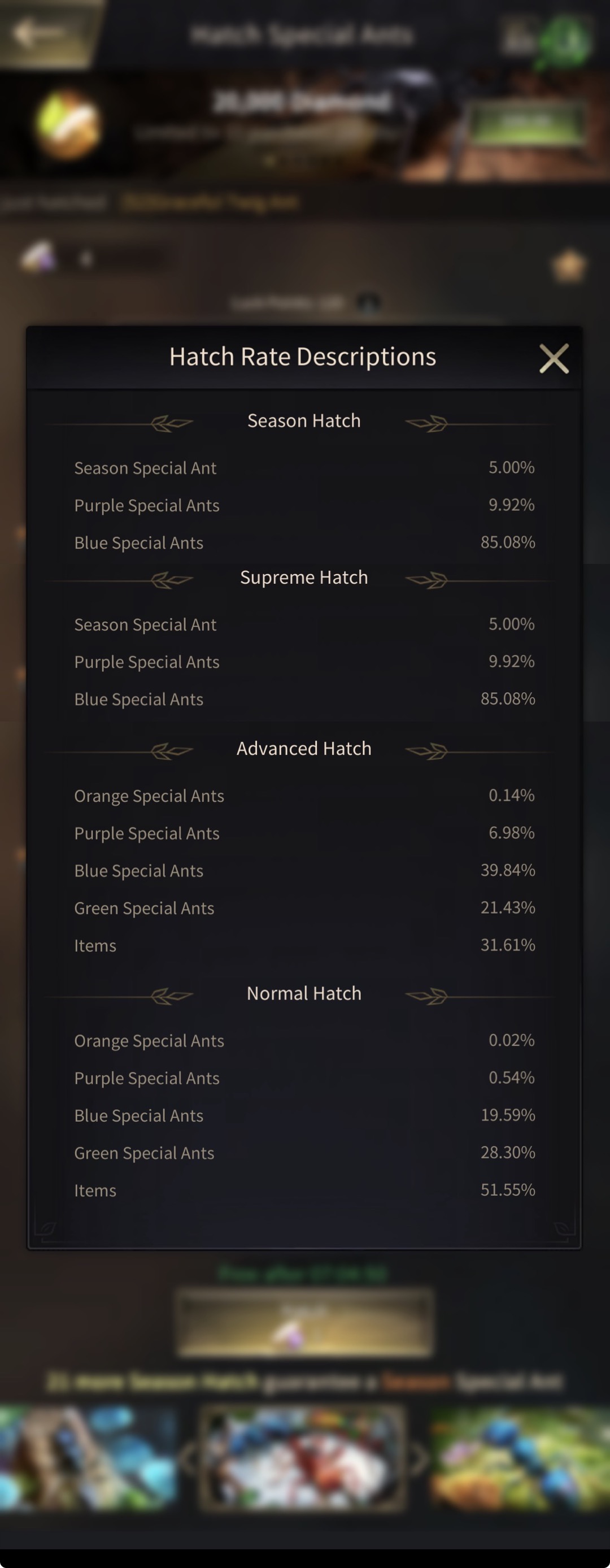
Task: Tap the Hatch Rate Descriptions title
Action: click(x=302, y=357)
